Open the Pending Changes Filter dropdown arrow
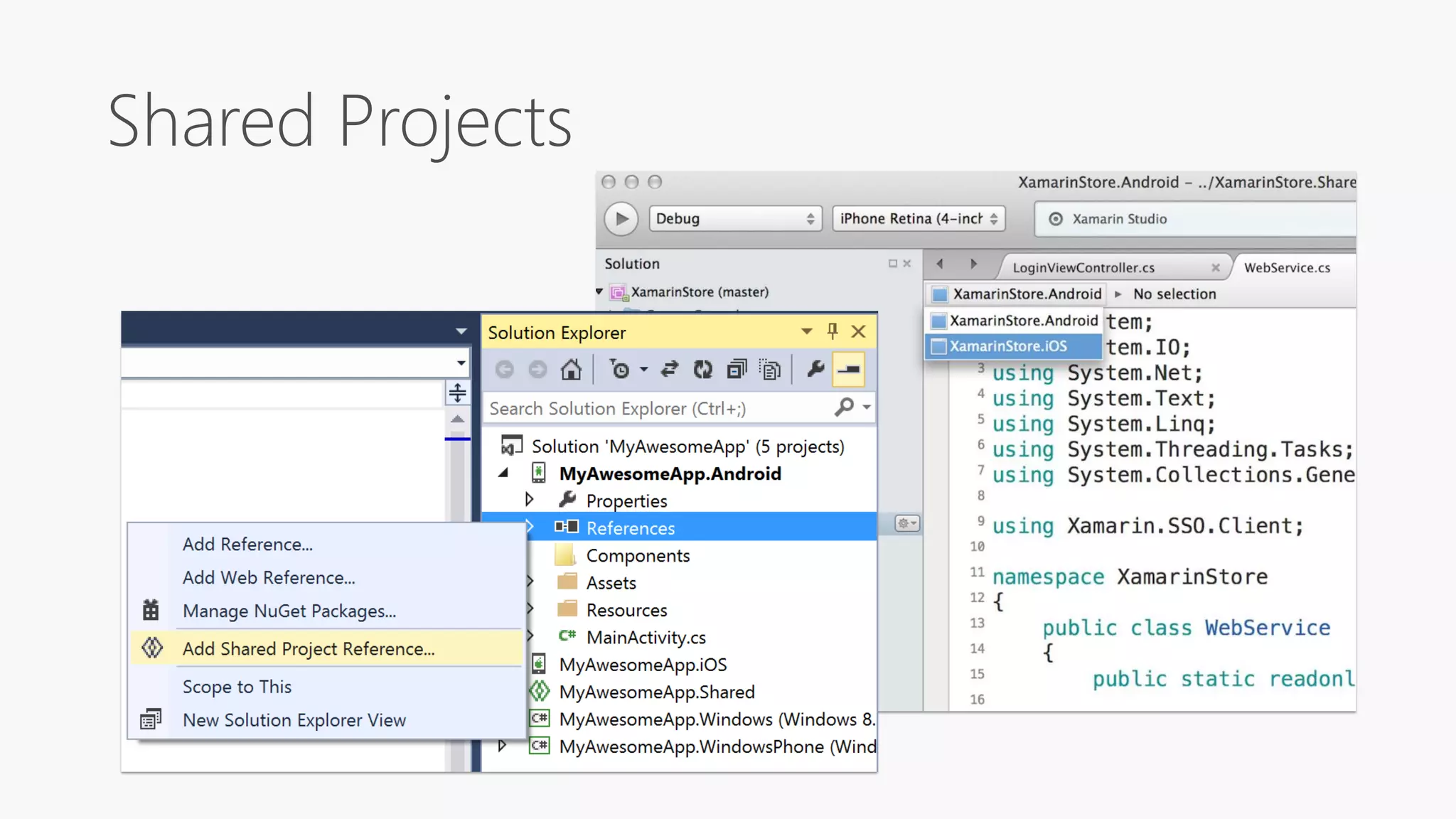Viewport: 1456px width, 819px height. [x=643, y=370]
